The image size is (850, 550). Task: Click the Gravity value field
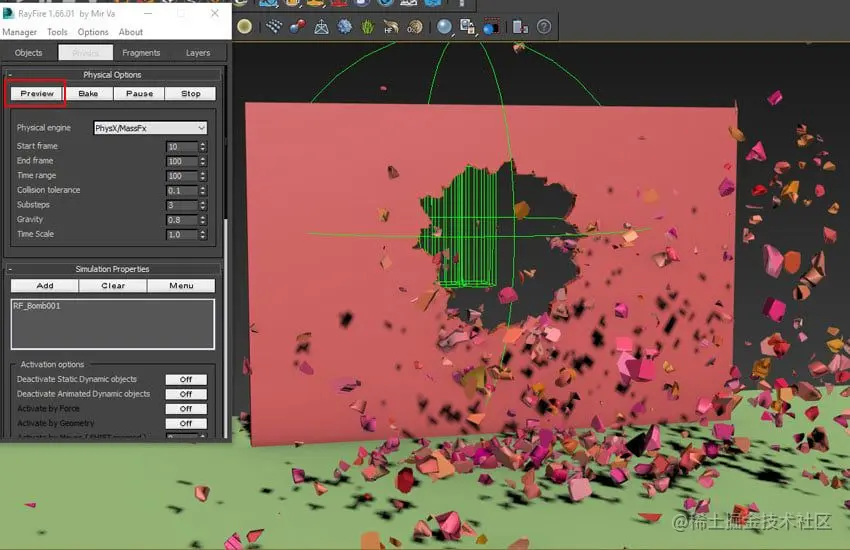pyautogui.click(x=182, y=220)
